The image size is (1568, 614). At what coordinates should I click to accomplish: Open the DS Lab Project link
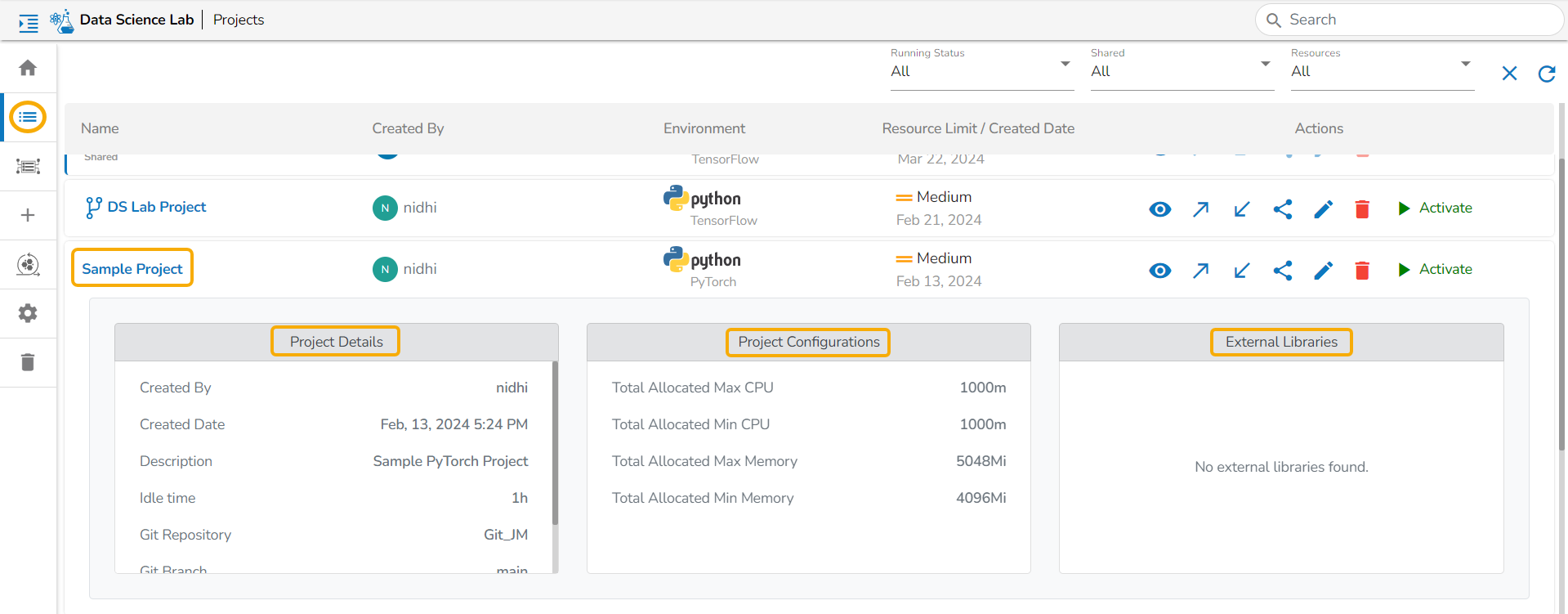pyautogui.click(x=156, y=208)
